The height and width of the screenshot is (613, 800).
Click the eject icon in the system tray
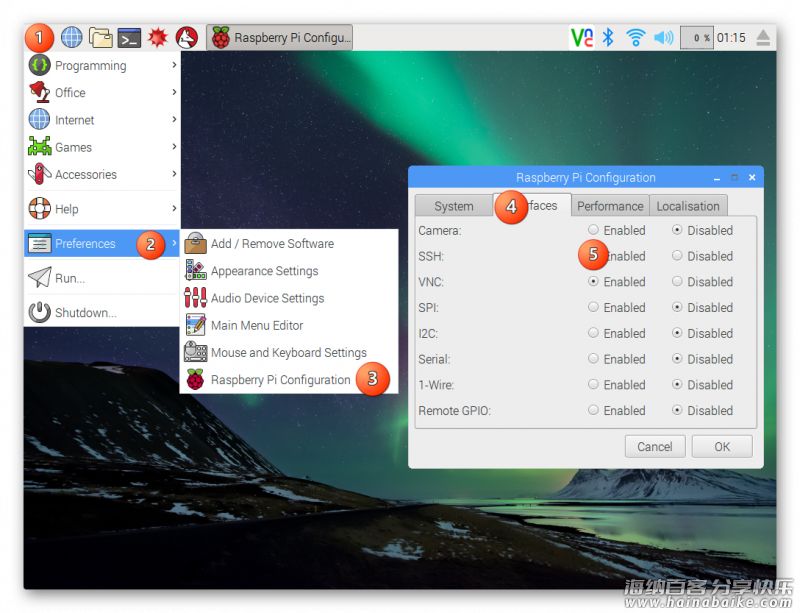763,38
